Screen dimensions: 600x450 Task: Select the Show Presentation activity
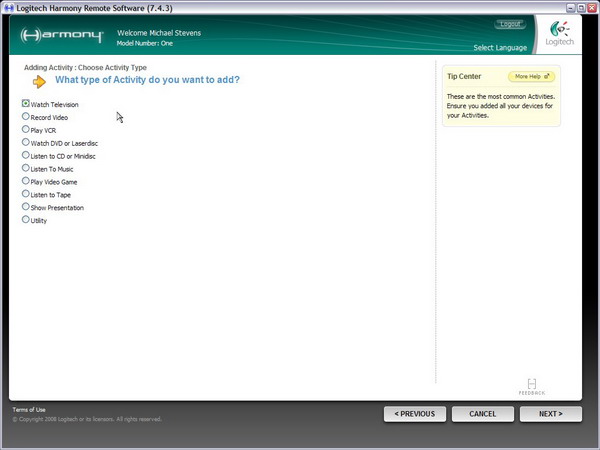(26, 207)
